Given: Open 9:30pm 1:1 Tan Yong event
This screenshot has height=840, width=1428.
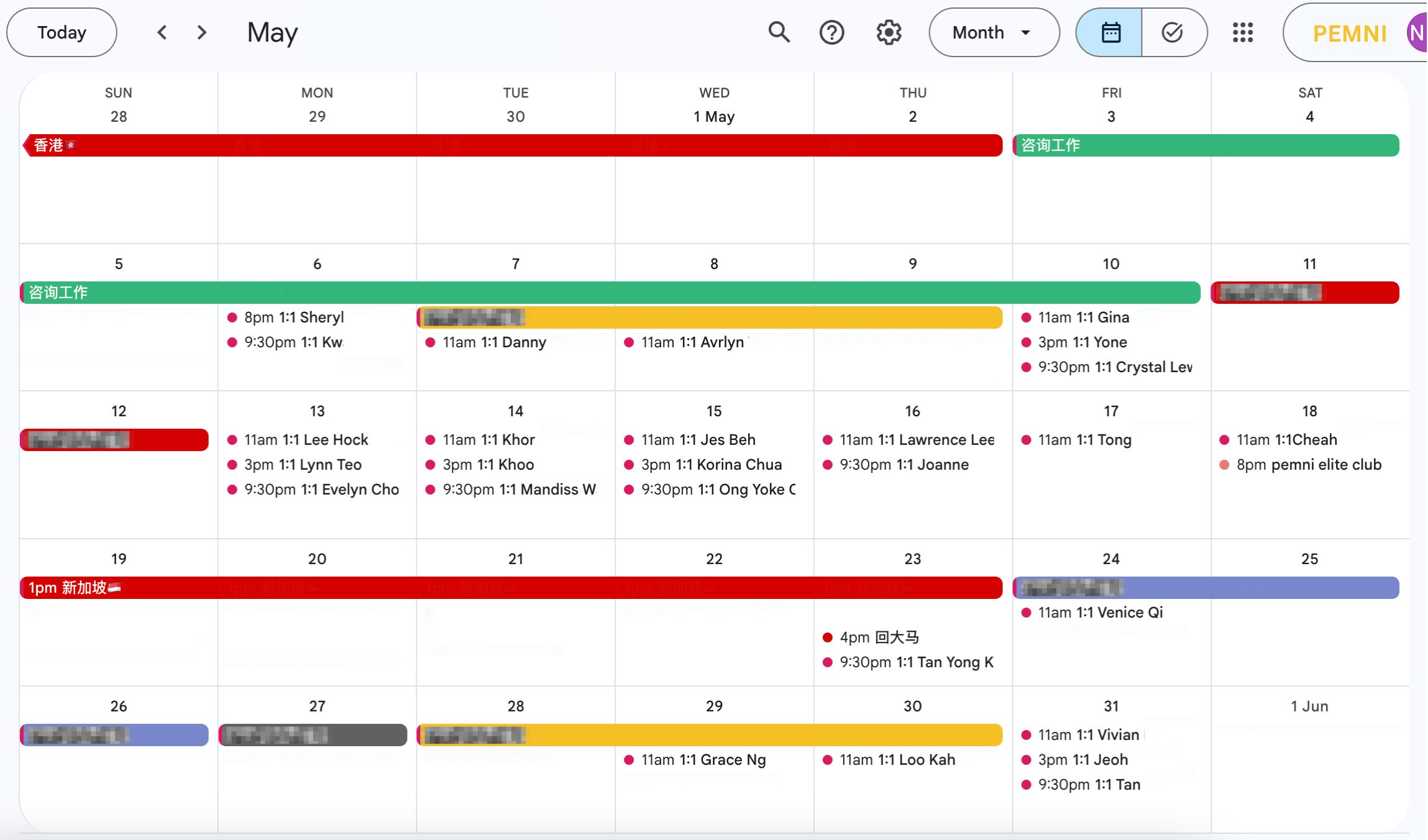Looking at the screenshot, I should click(x=909, y=662).
